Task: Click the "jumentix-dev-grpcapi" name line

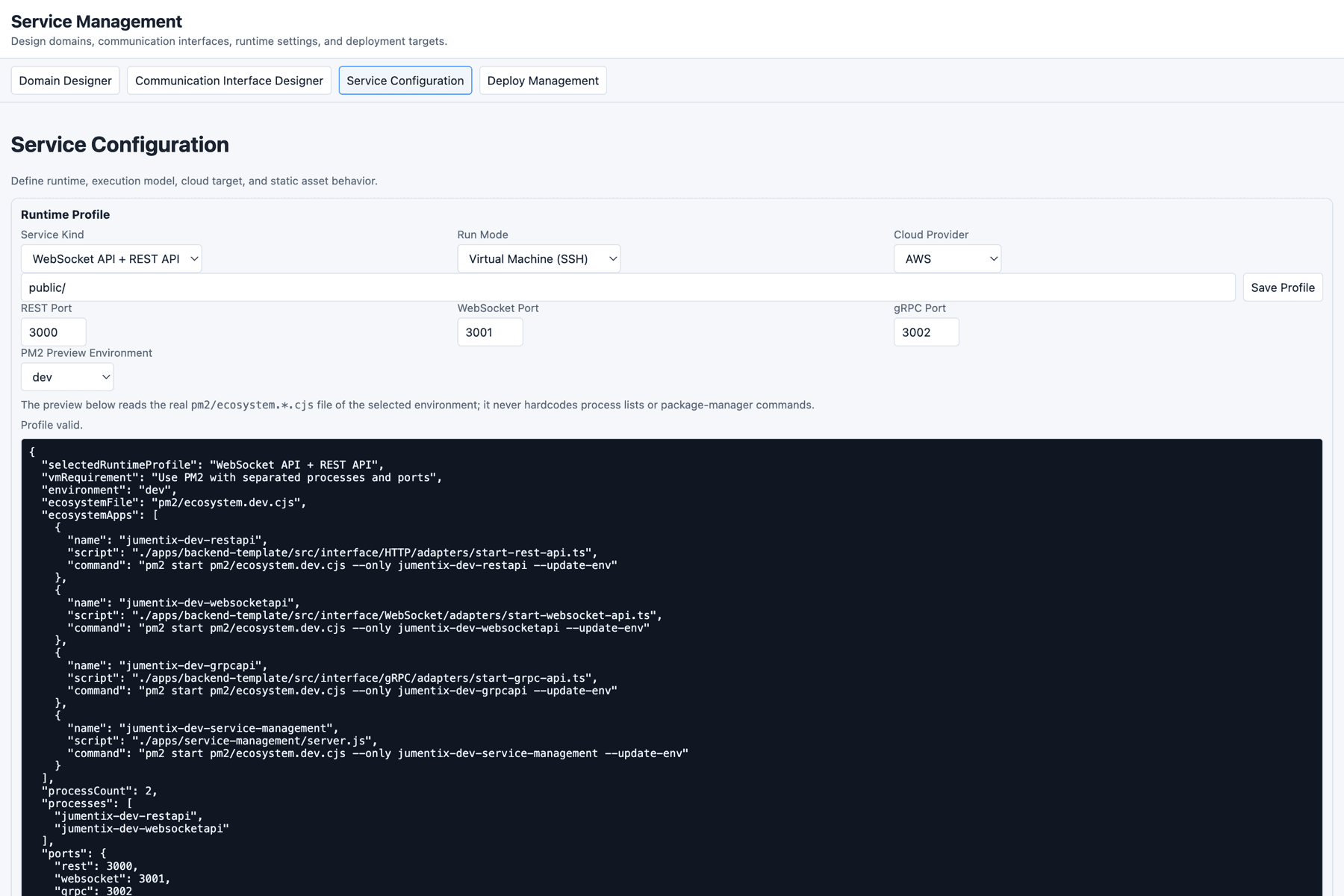Action: coord(167,665)
